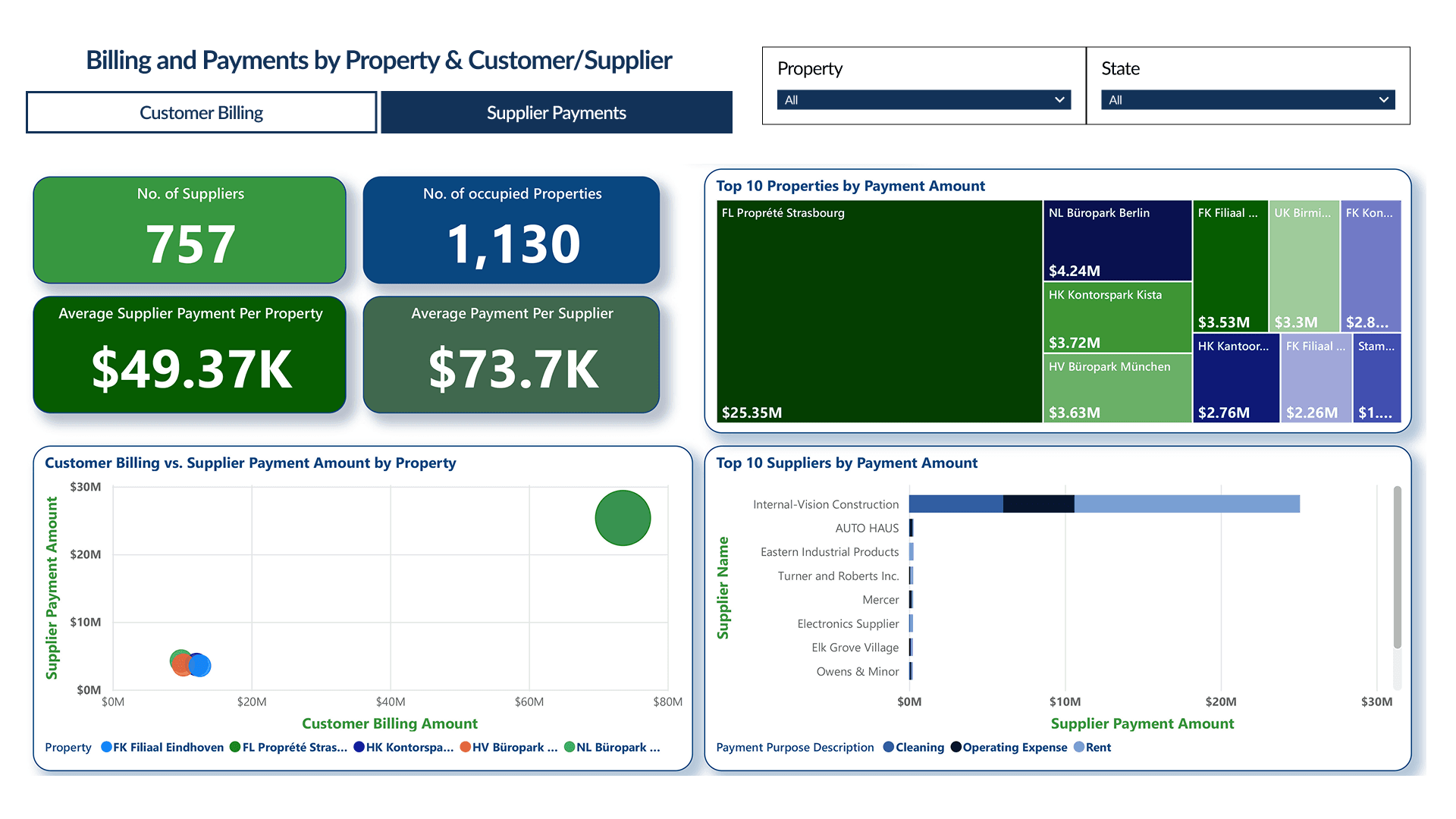
Task: Click the blue FK Filiaal Eindhoven legend dot
Action: [x=106, y=747]
